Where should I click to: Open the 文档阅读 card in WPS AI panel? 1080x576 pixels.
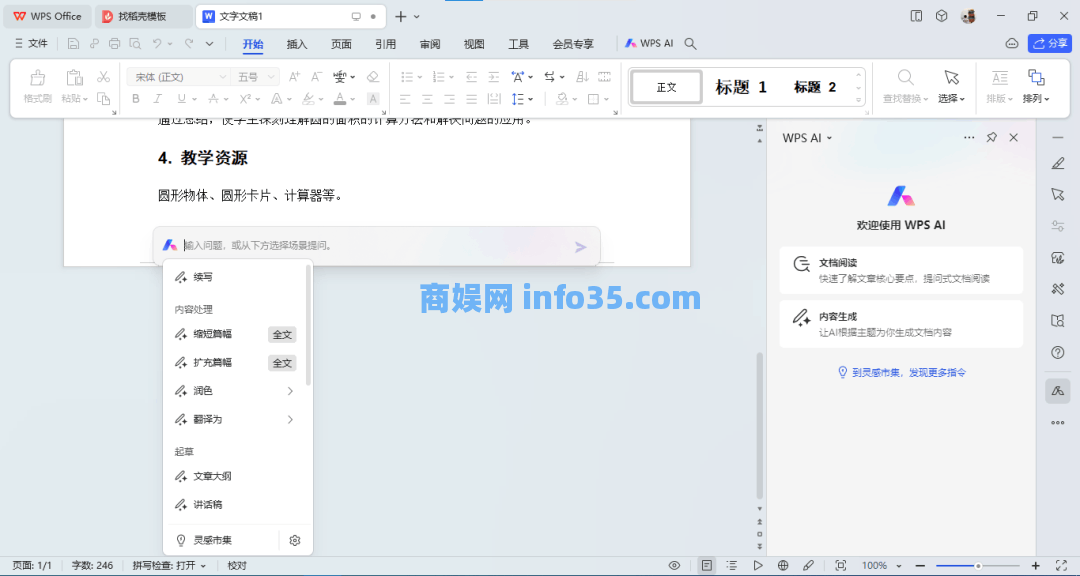click(901, 270)
